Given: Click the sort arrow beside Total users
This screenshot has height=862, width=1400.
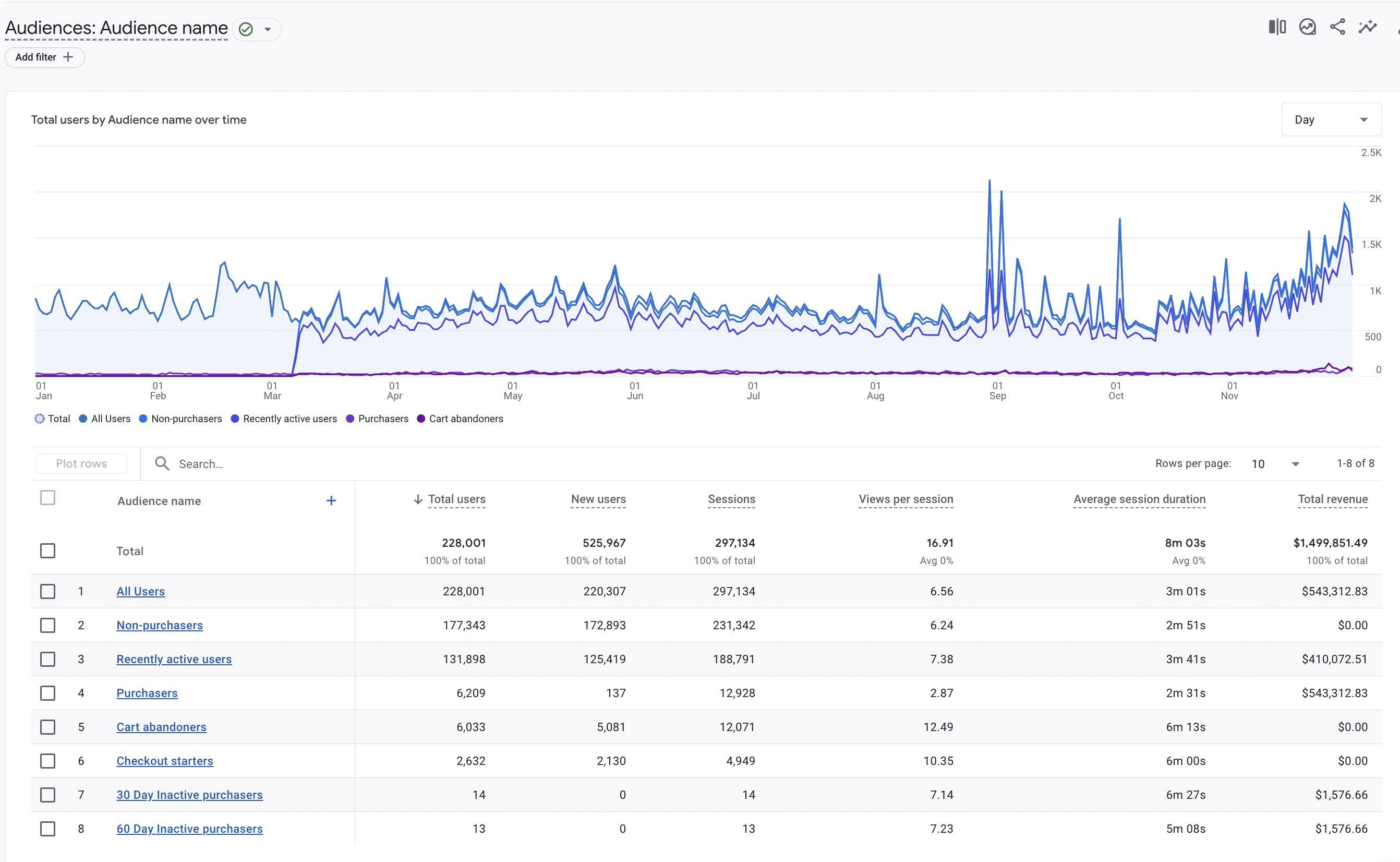Looking at the screenshot, I should [418, 499].
